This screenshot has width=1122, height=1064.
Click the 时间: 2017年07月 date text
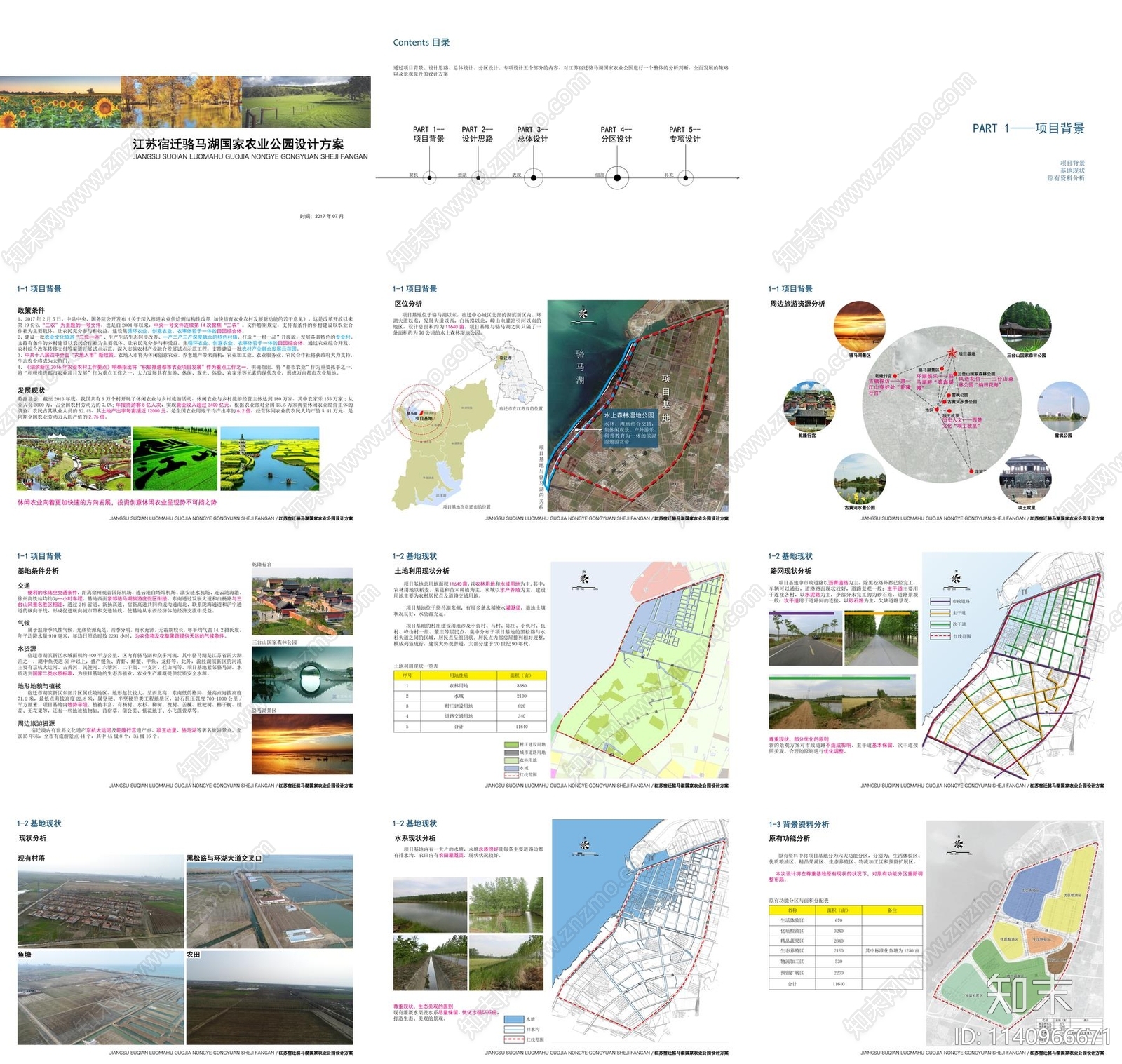322,217
